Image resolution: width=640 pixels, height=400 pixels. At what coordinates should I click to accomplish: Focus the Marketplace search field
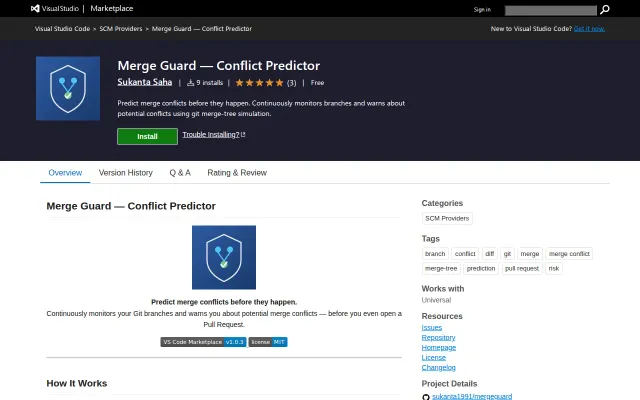click(x=551, y=10)
